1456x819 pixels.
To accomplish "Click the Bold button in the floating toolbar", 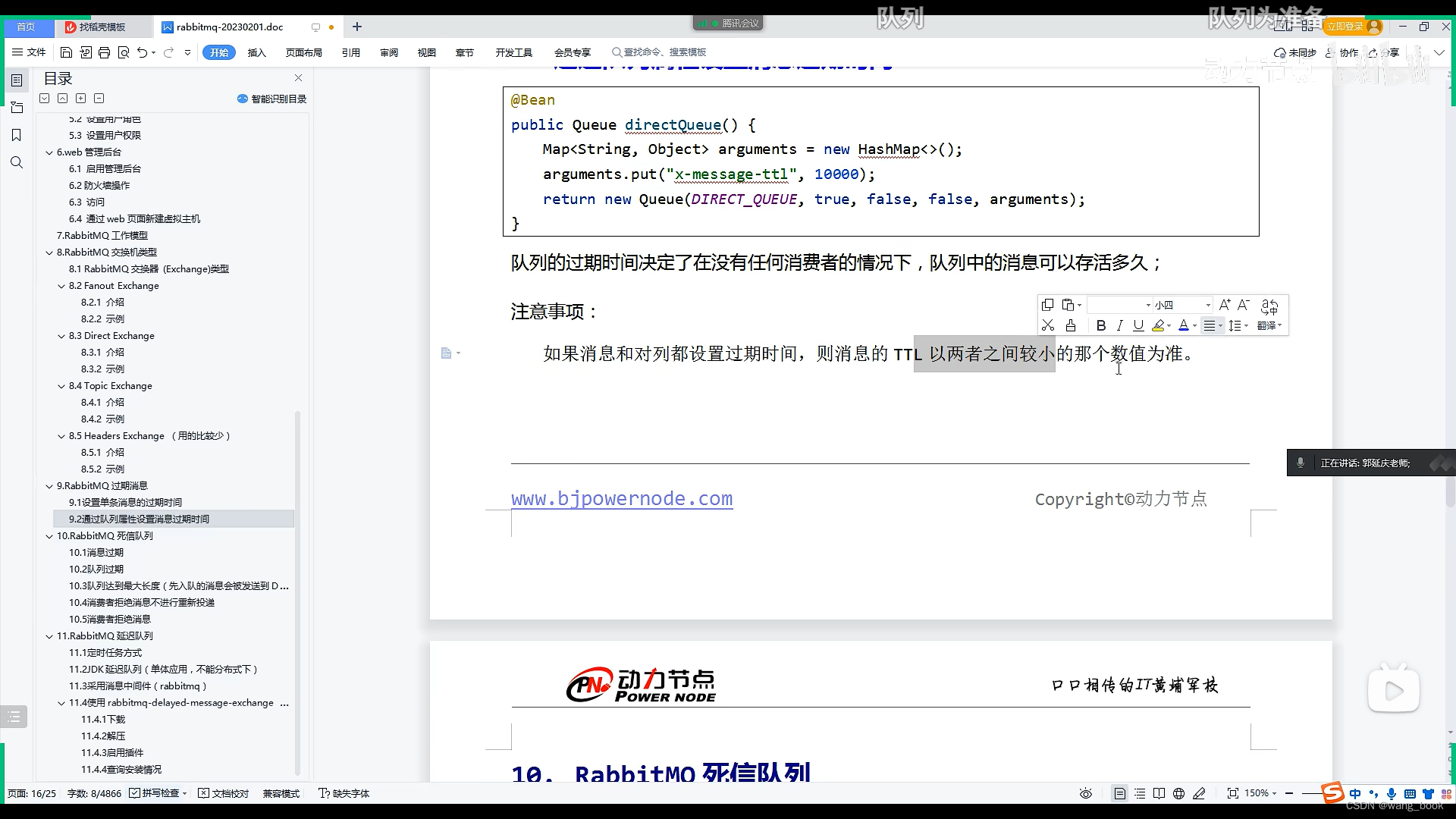I will pos(1100,326).
